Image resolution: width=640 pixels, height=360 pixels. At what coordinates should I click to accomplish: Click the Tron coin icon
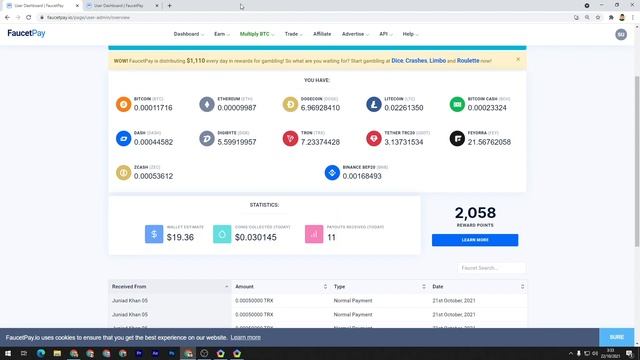click(x=290, y=138)
